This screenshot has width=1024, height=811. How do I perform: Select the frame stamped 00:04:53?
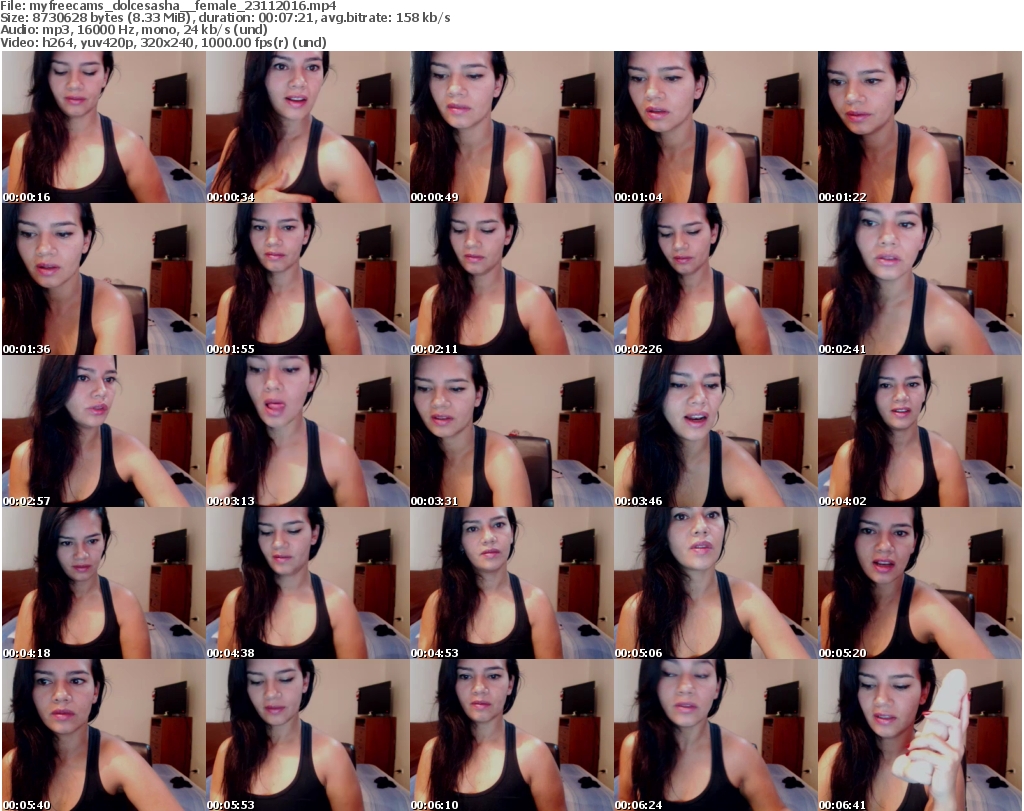(511, 583)
